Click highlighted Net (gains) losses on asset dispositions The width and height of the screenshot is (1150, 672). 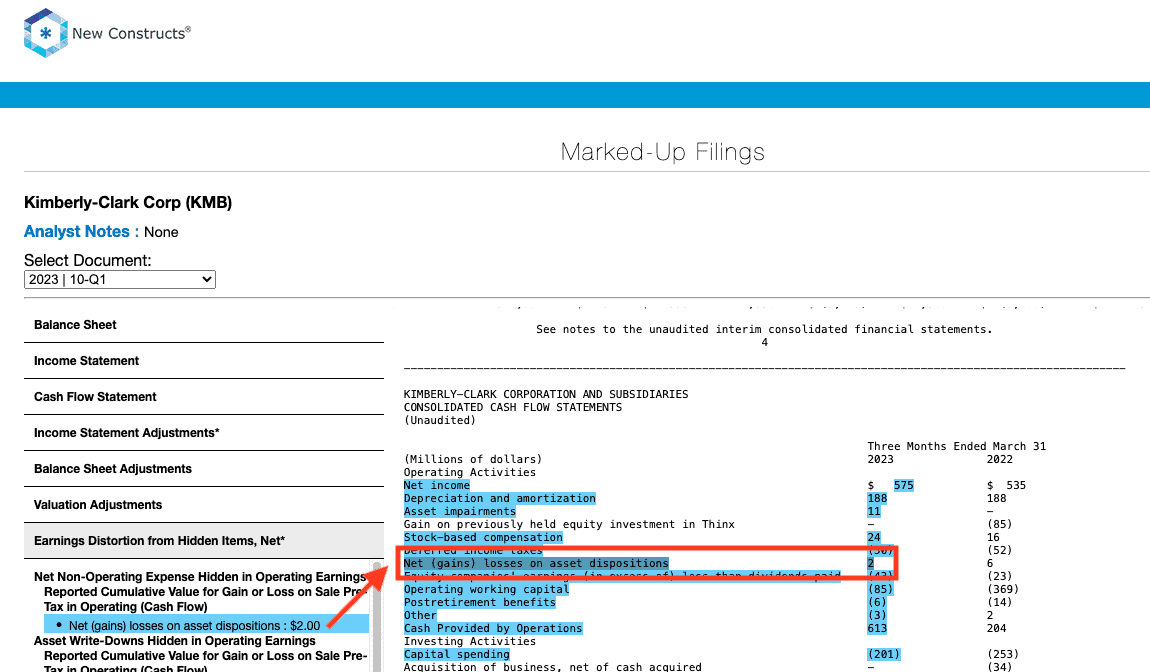click(536, 563)
